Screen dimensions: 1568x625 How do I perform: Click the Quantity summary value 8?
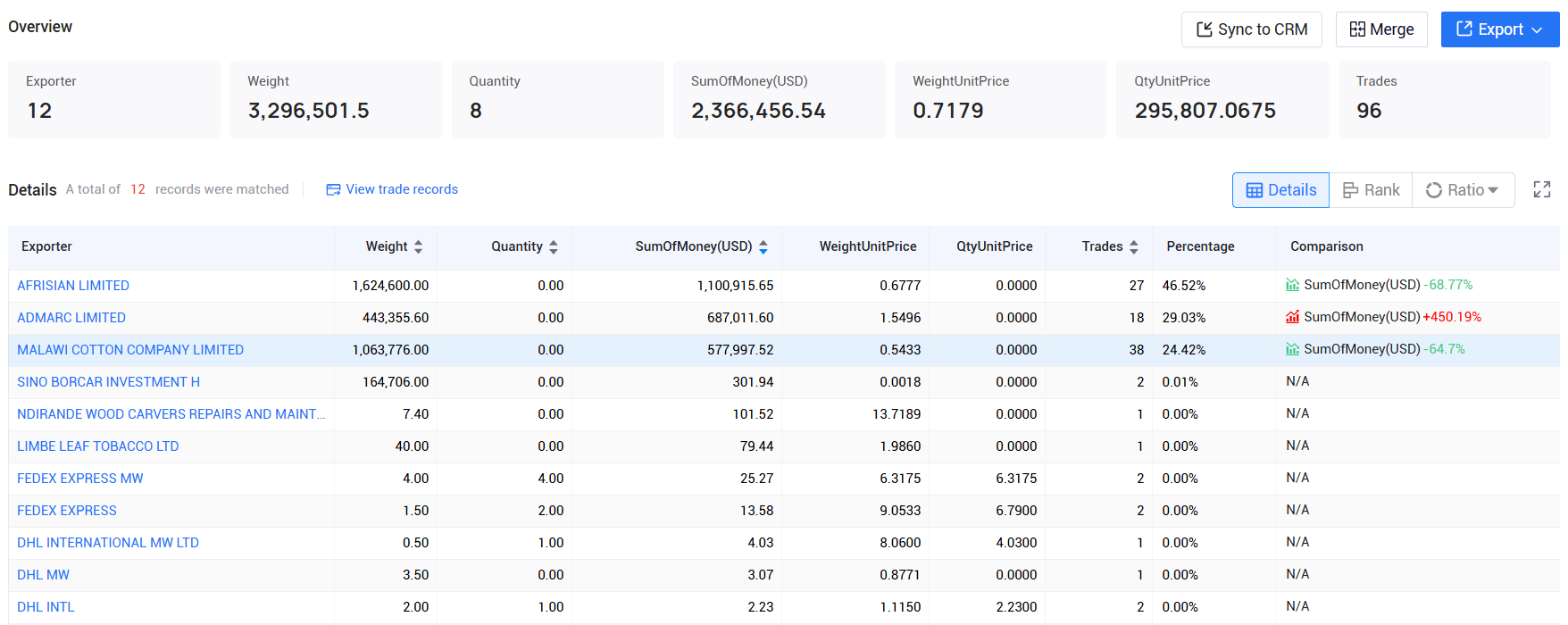click(x=476, y=111)
